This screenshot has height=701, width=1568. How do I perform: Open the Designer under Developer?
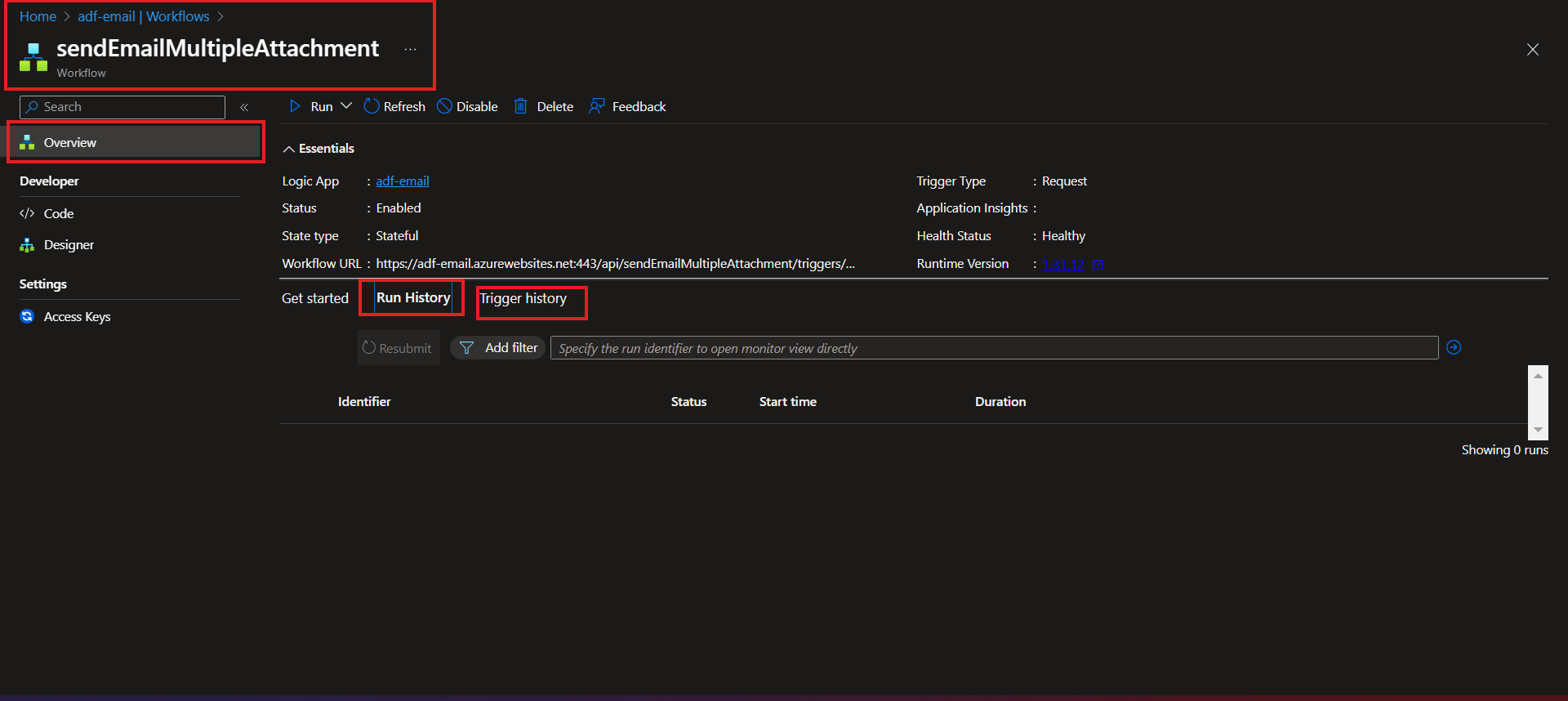57,244
